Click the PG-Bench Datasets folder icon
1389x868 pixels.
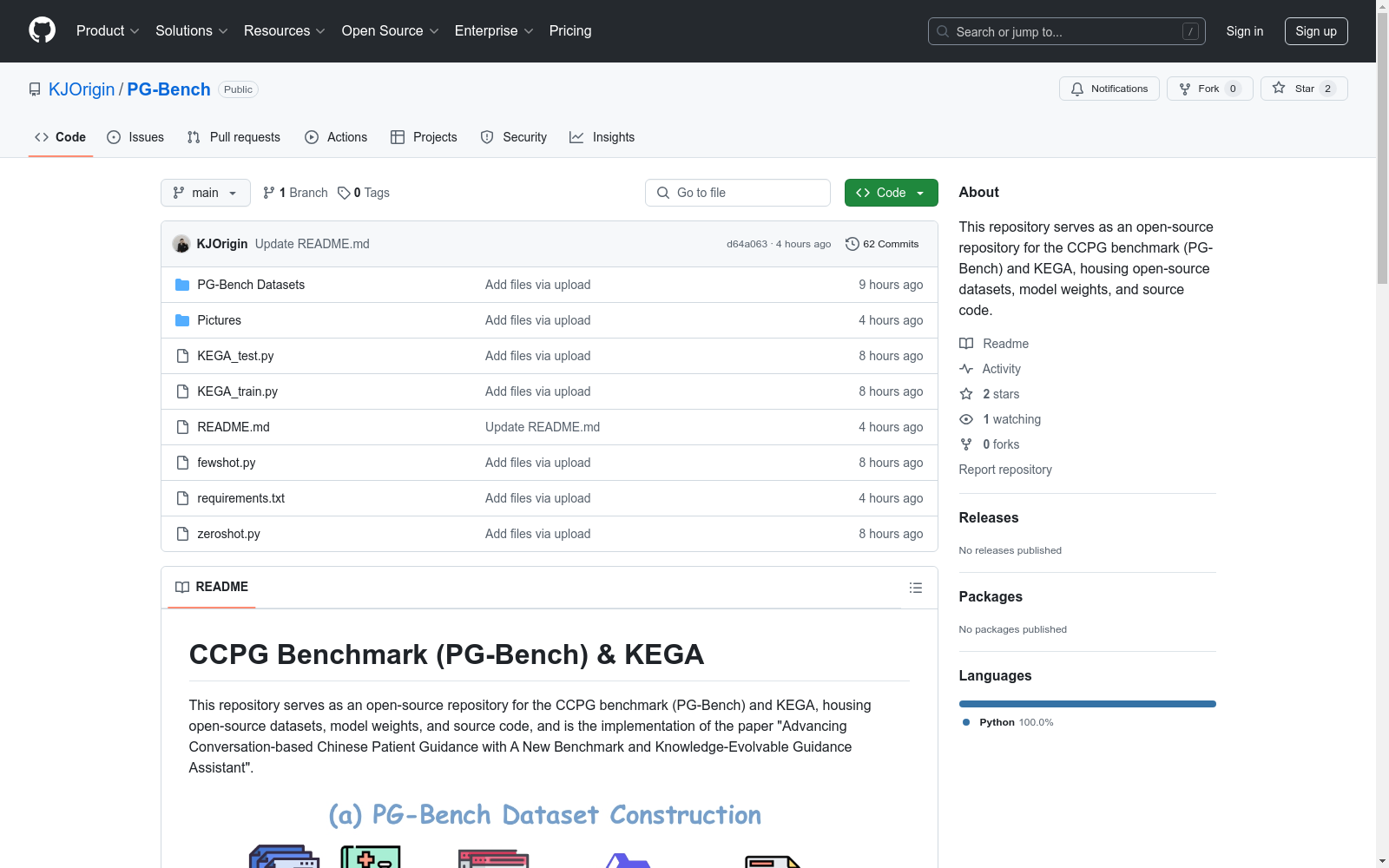pyautogui.click(x=182, y=285)
